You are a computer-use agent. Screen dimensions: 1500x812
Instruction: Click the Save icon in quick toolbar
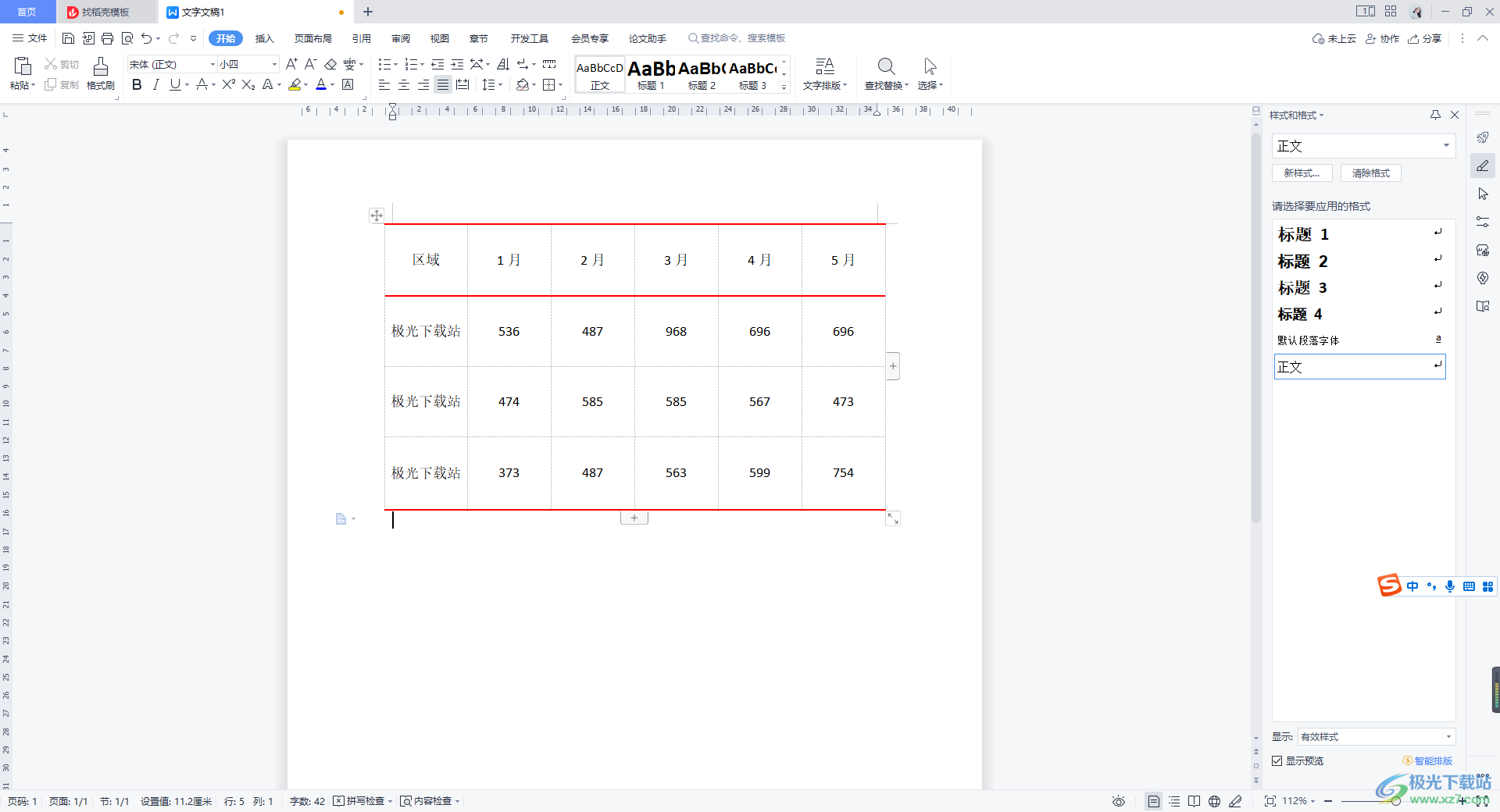68,38
